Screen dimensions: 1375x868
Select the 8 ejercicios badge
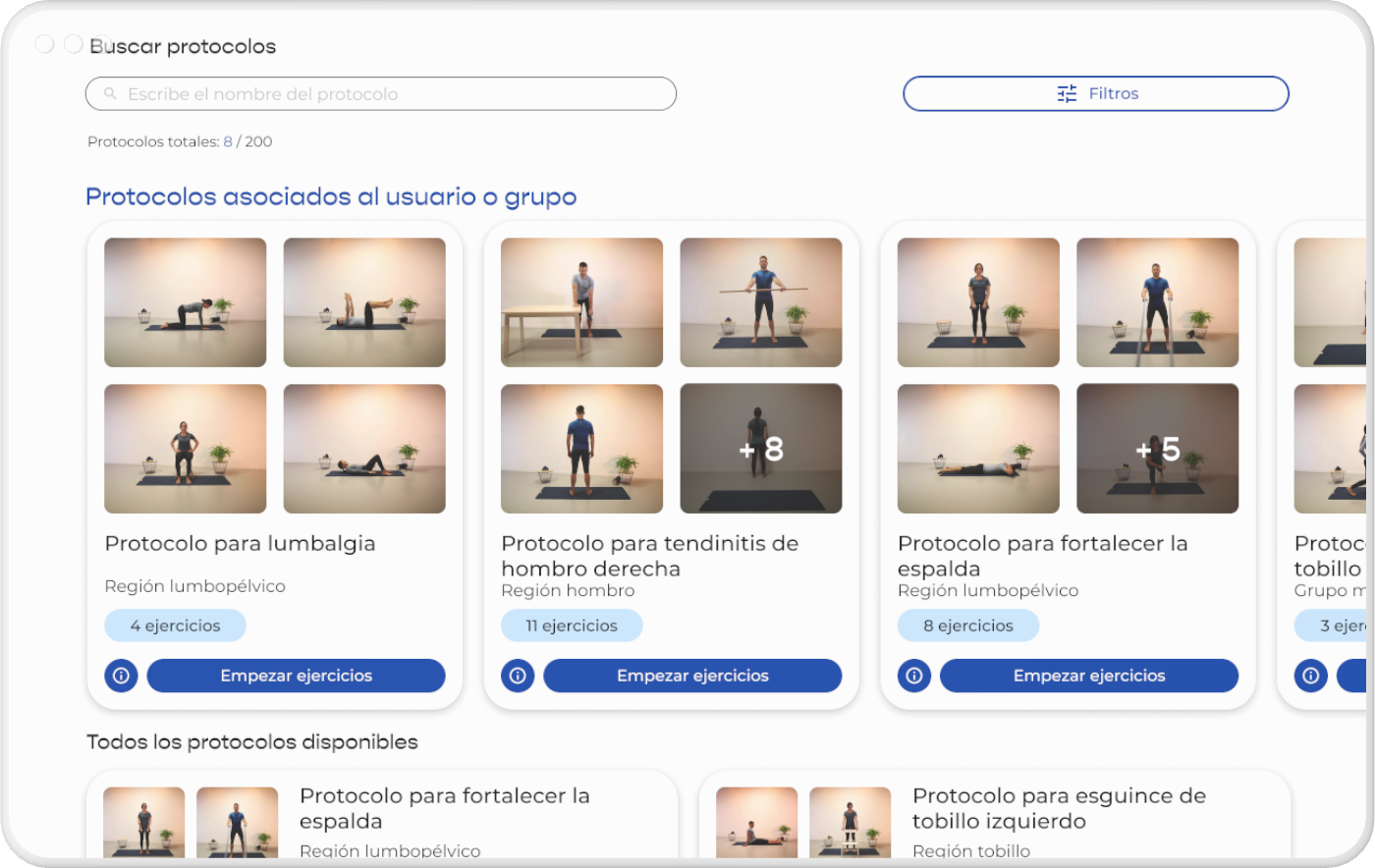968,625
